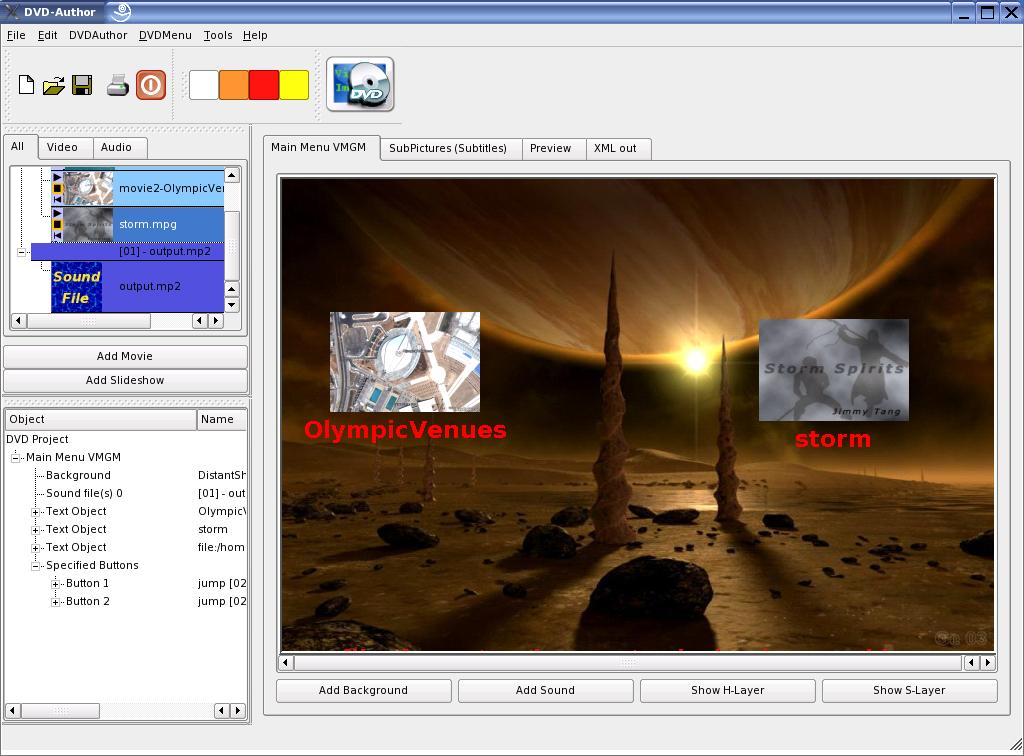The width and height of the screenshot is (1024, 756).
Task: Collapse the Main Menu VMGM tree node
Action: pos(16,458)
